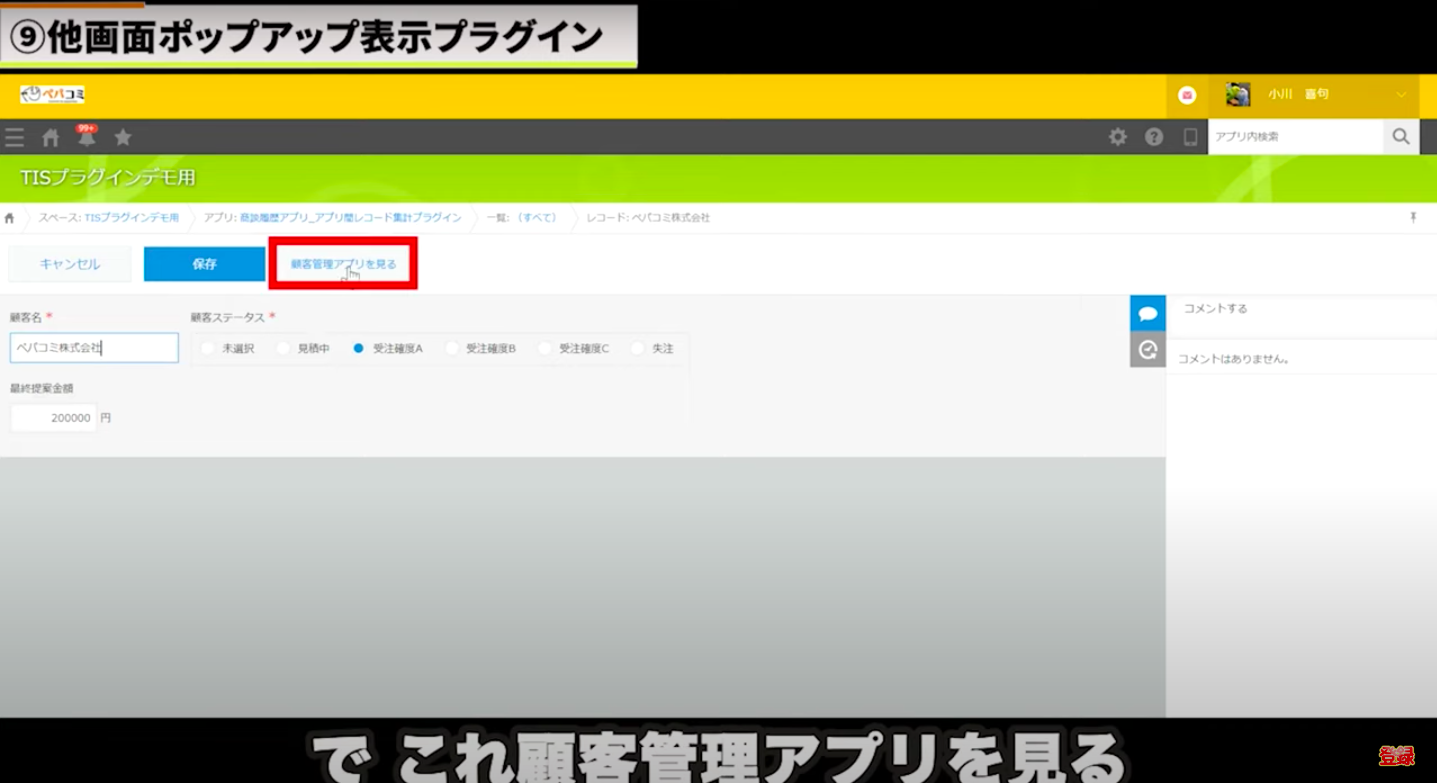
Task: Choose 失注 status option
Action: pos(638,348)
